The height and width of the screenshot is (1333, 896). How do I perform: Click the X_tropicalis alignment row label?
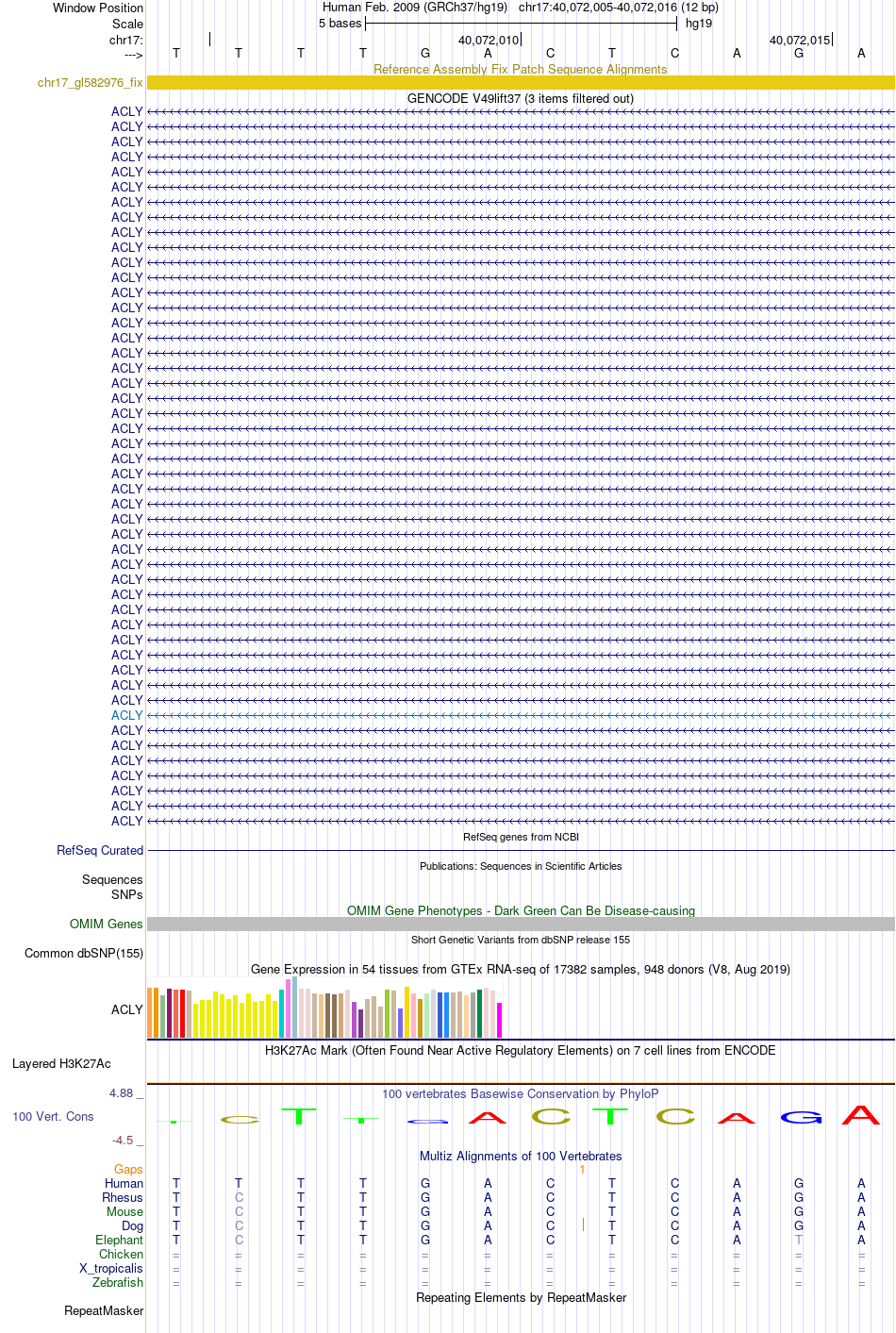(x=111, y=1268)
